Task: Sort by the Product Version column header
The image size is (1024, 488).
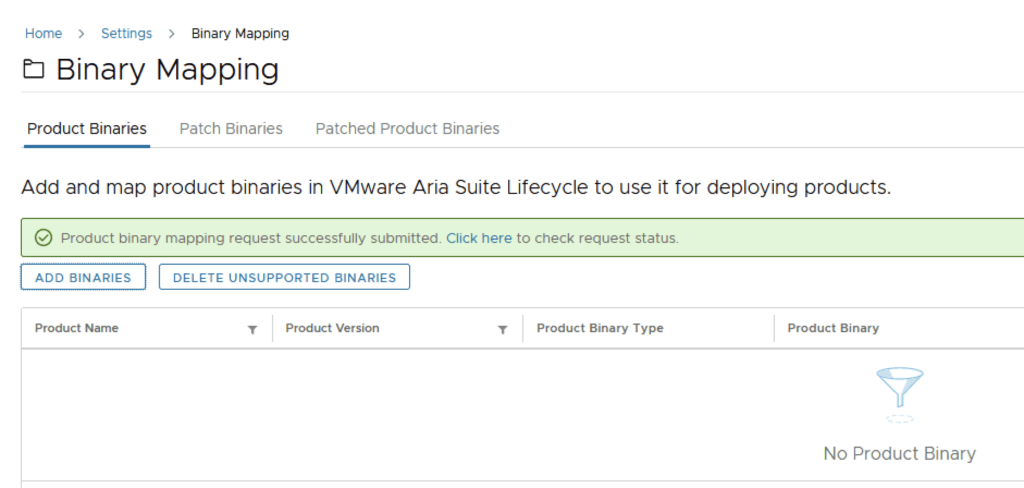Action: 332,328
